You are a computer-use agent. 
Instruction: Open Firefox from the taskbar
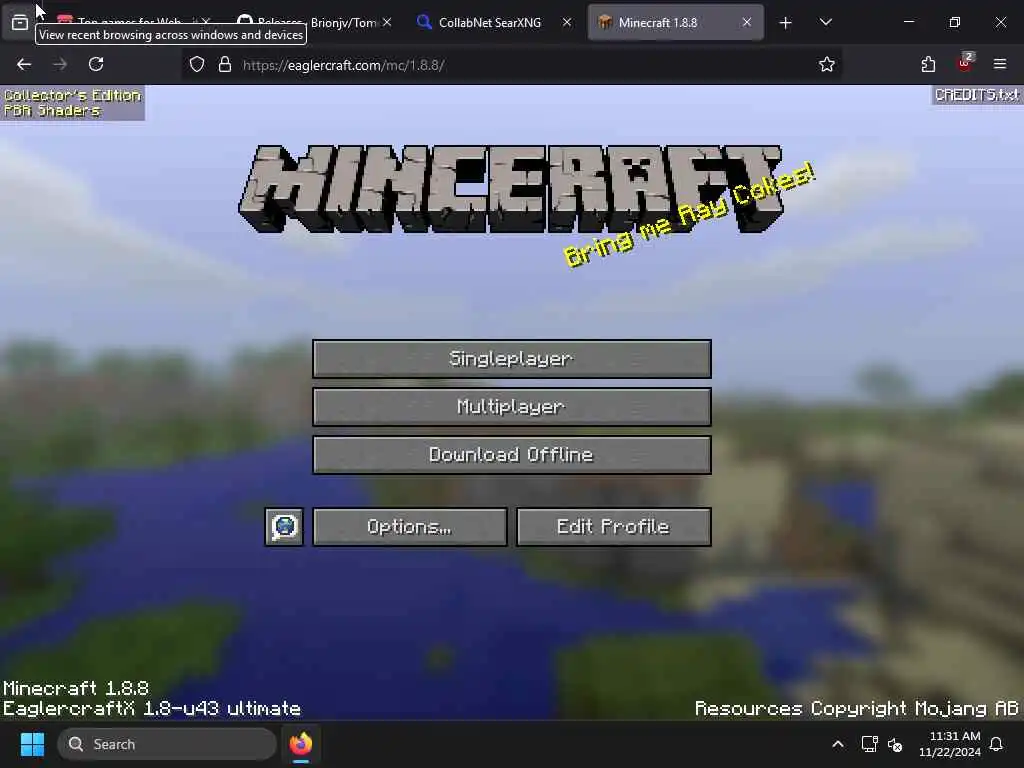[300, 744]
